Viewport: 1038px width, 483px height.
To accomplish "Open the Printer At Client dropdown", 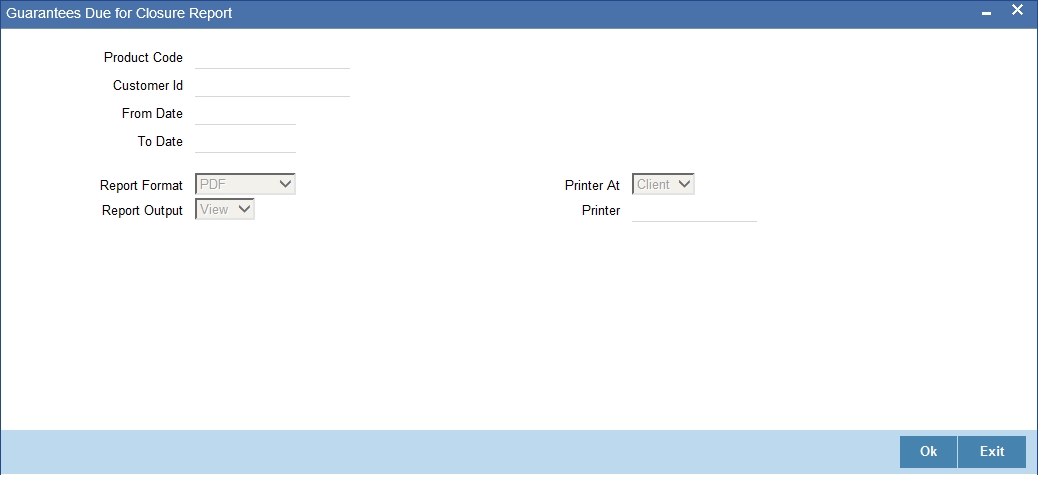I will tap(663, 184).
